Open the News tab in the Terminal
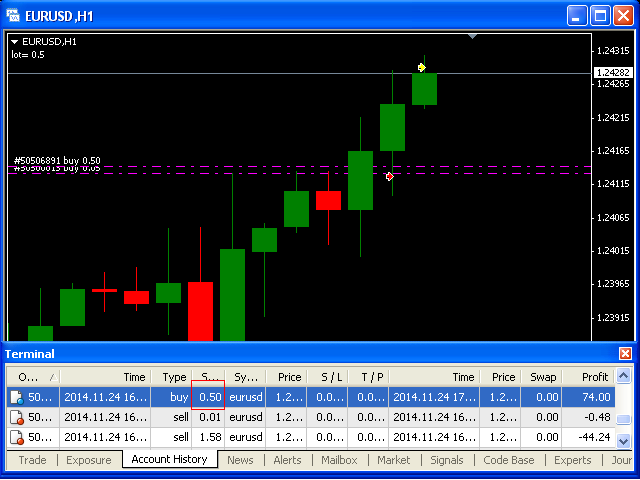640x480 pixels. click(240, 460)
